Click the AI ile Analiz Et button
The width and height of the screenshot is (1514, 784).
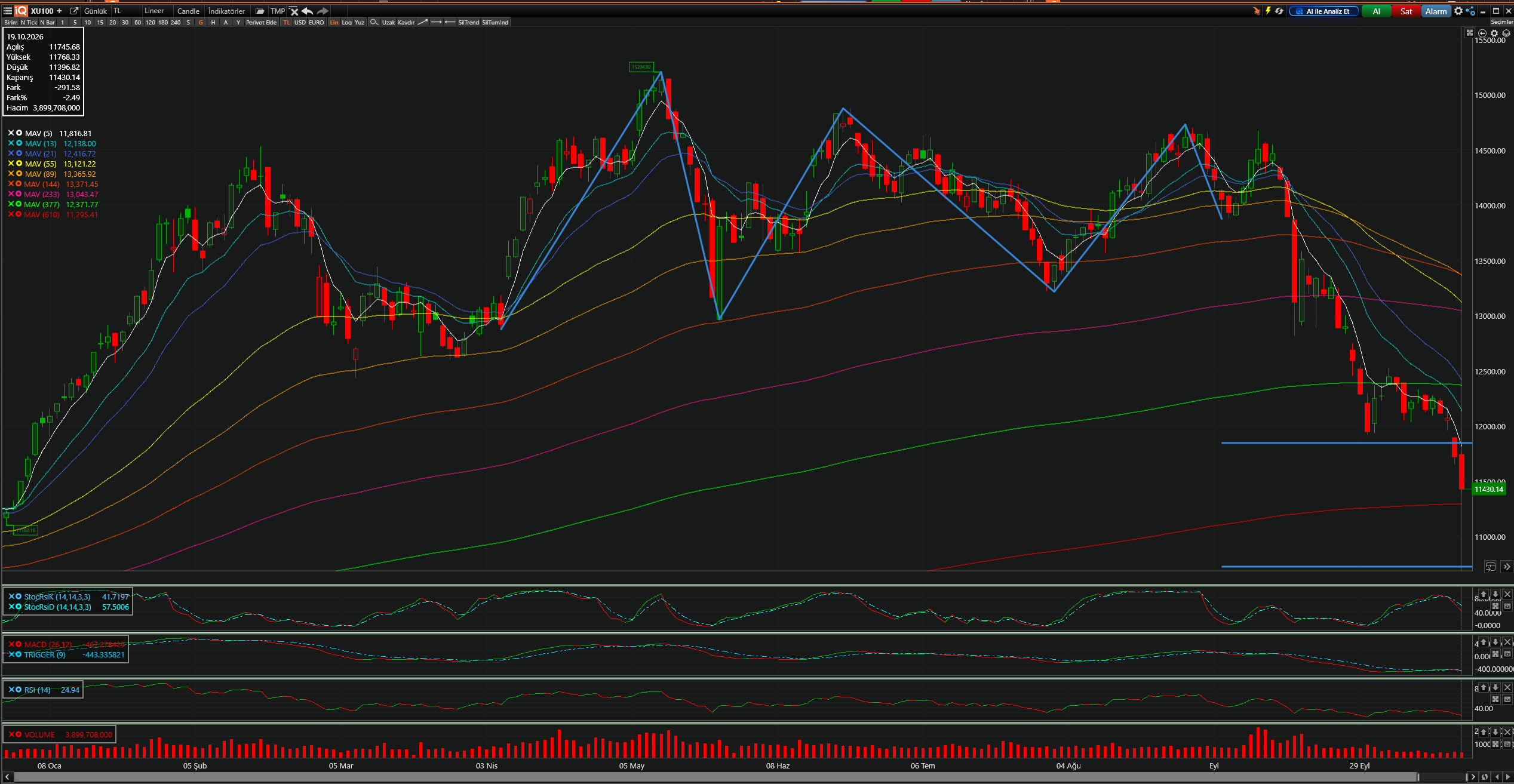(x=1323, y=11)
